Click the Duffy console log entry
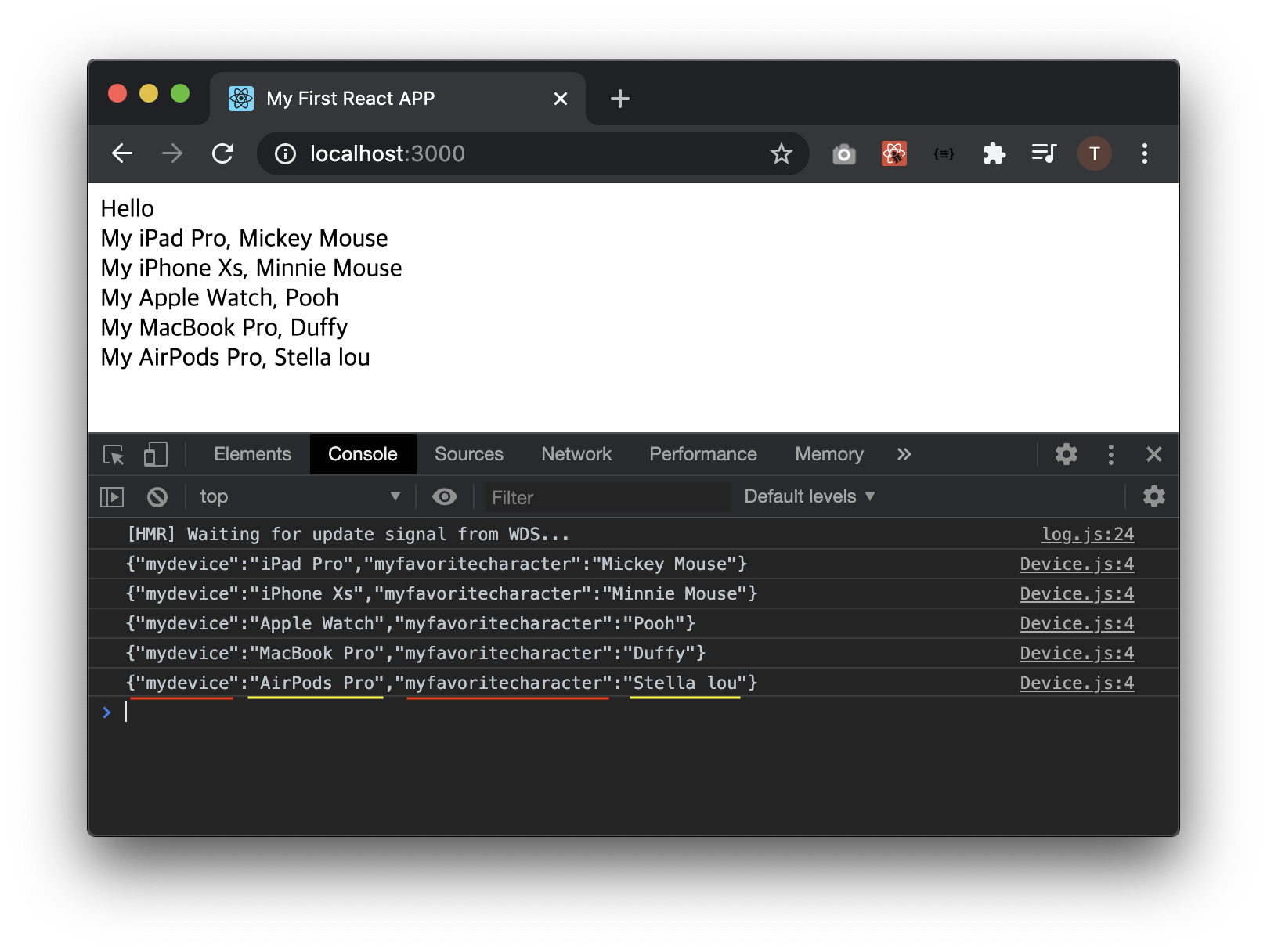 tap(416, 654)
